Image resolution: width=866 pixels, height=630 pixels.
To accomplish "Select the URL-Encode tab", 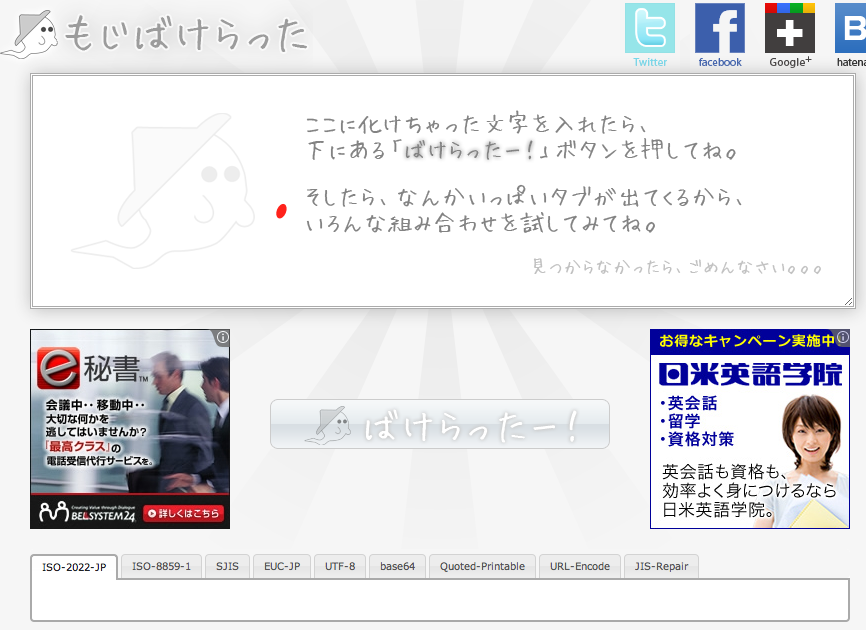I will [580, 566].
